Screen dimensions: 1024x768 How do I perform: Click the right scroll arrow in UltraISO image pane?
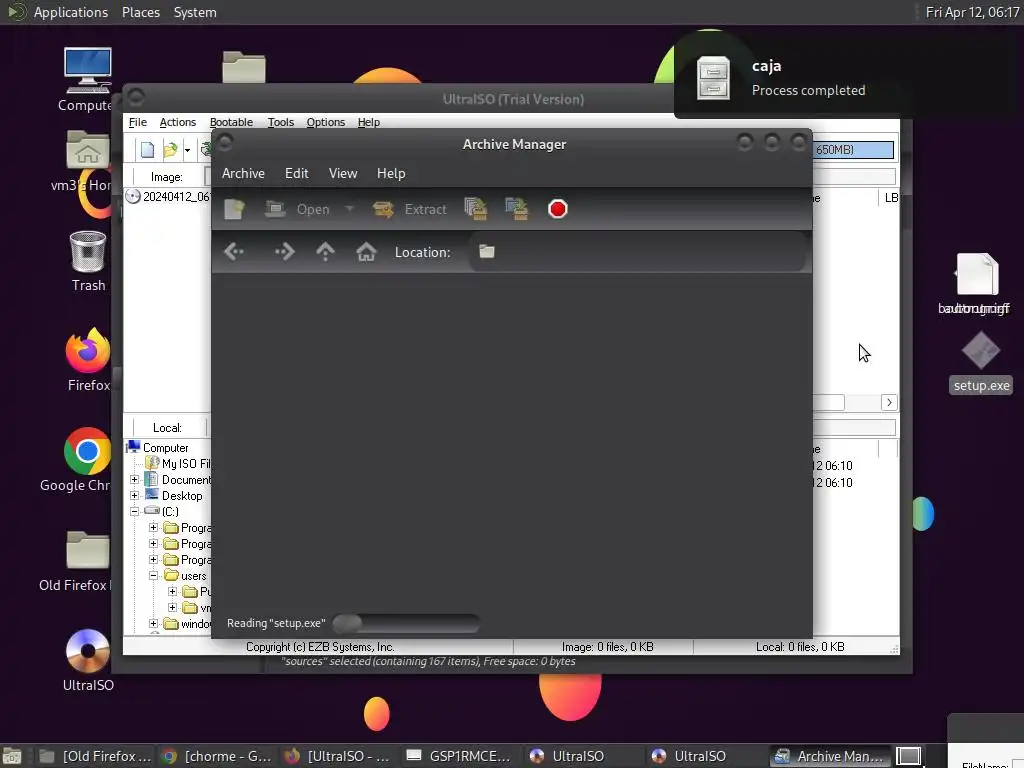tap(889, 402)
